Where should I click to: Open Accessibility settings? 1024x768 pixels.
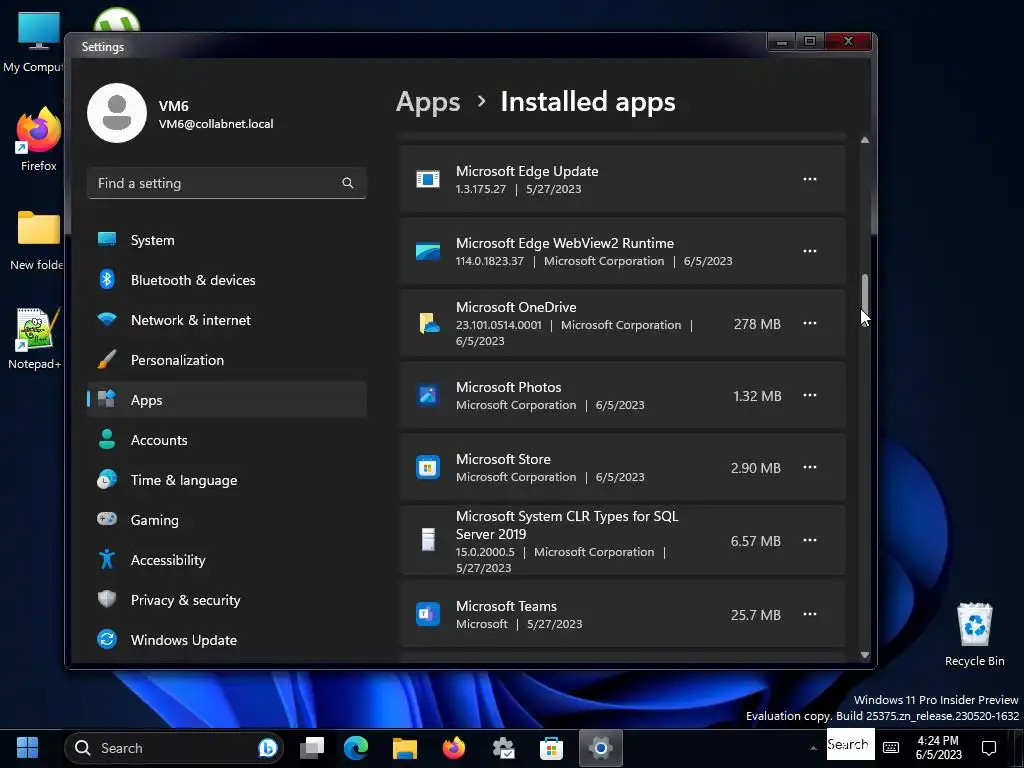(227, 560)
